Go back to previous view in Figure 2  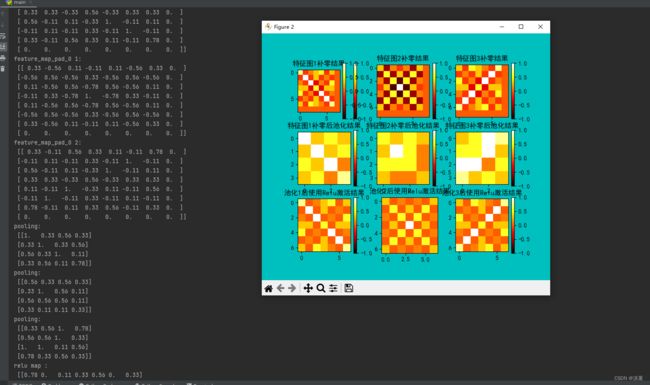pos(281,288)
